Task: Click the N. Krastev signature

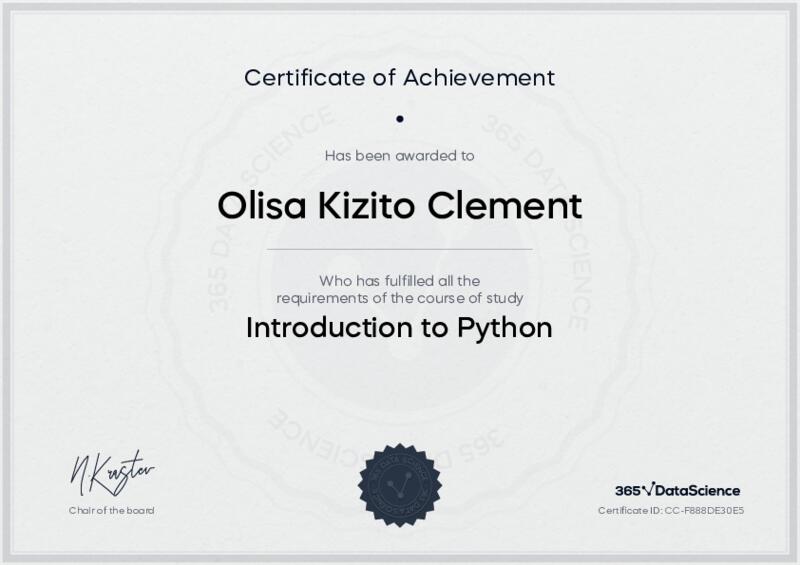Action: point(111,471)
